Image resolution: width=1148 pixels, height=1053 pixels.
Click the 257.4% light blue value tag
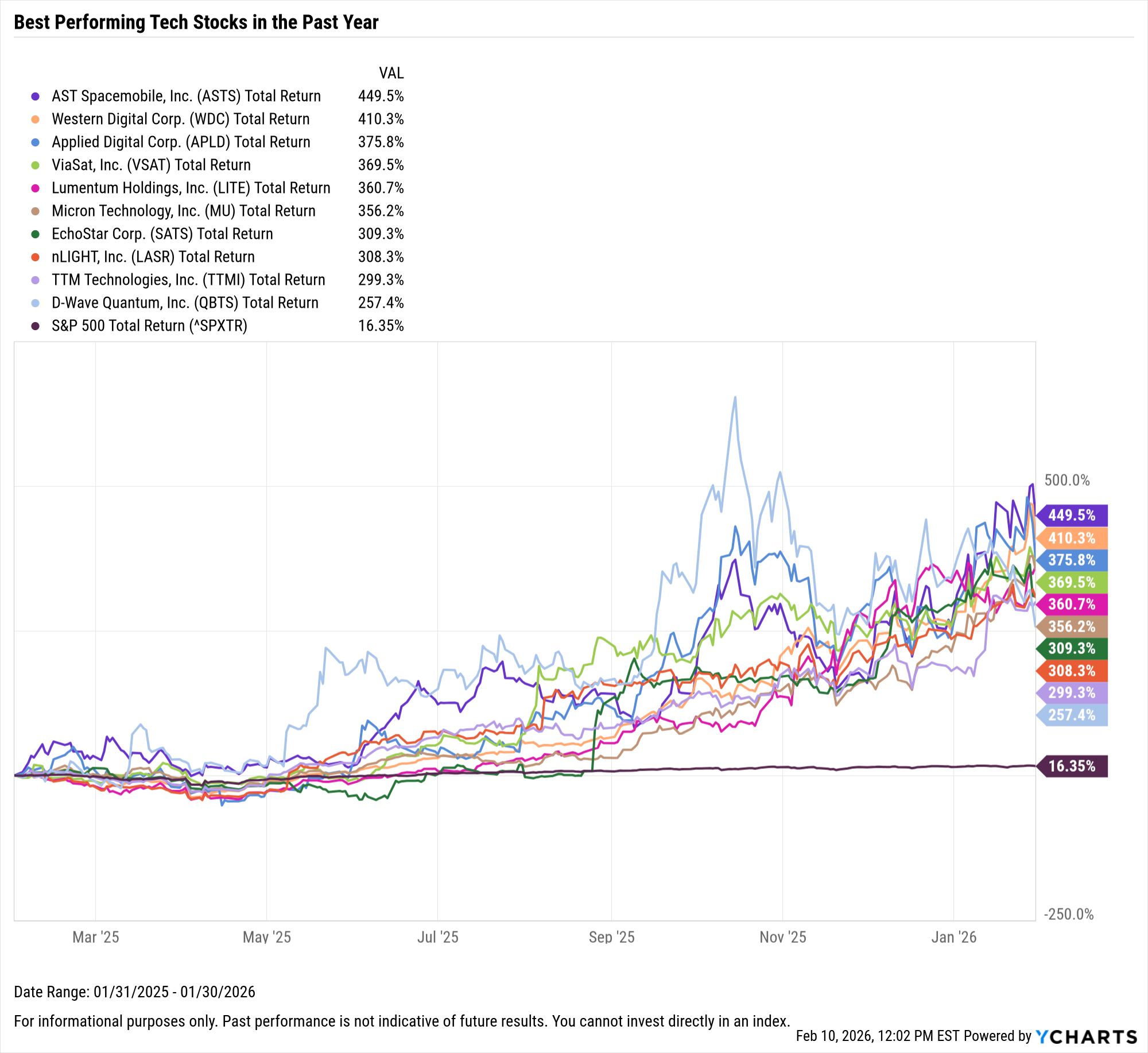point(1072,715)
